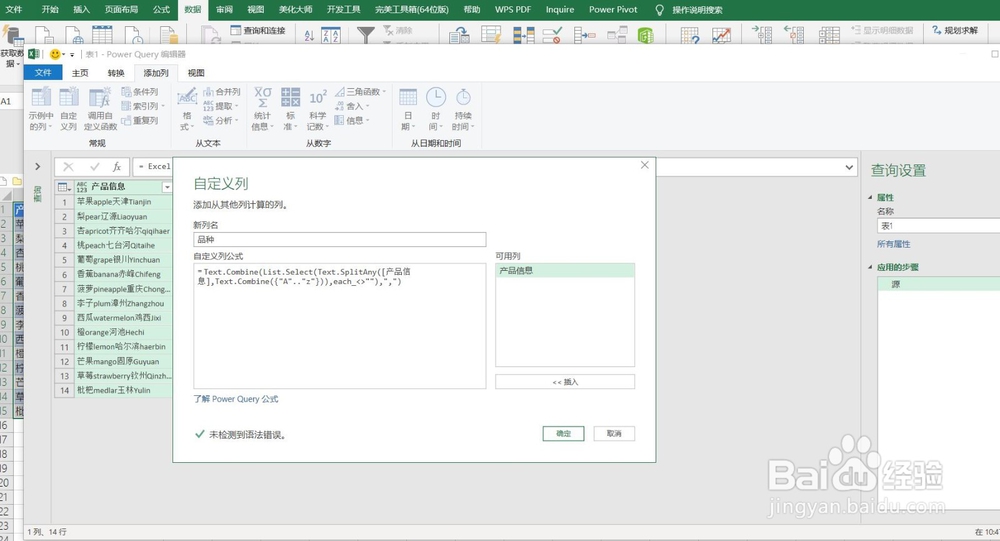
Task: Click the new column name field 品种
Action: pos(340,239)
